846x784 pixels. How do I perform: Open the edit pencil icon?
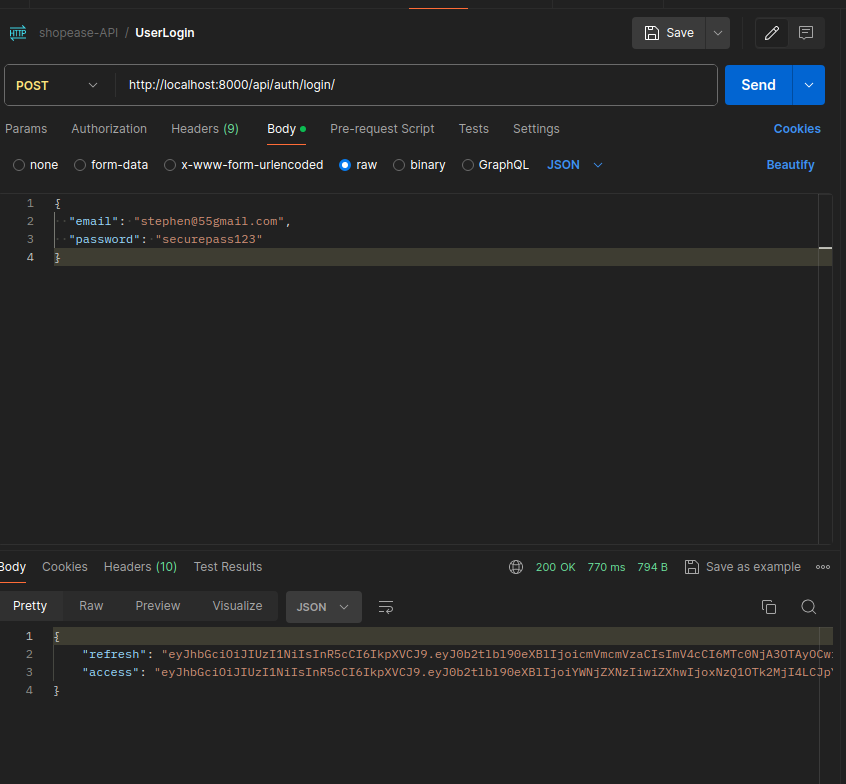[772, 33]
